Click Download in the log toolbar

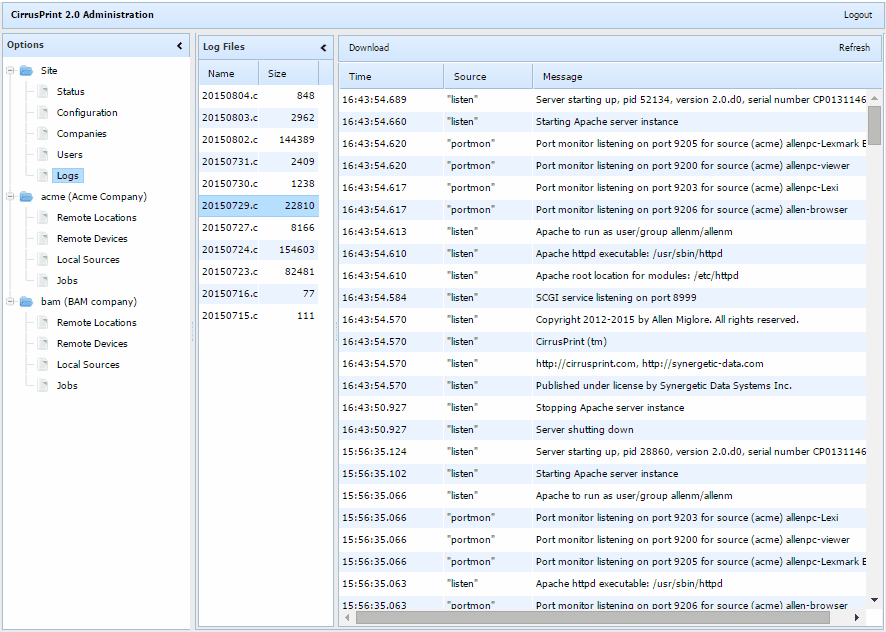click(x=367, y=47)
